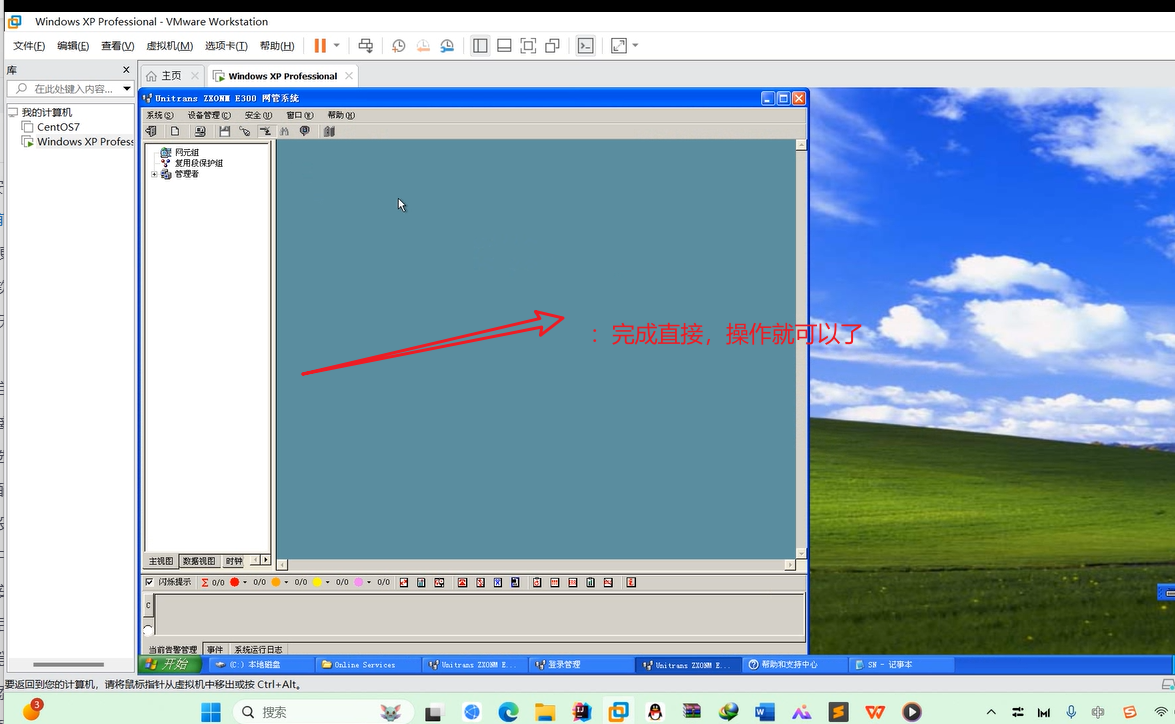
Task: Click the exit door icon in ZXONM toolbar
Action: point(151,131)
